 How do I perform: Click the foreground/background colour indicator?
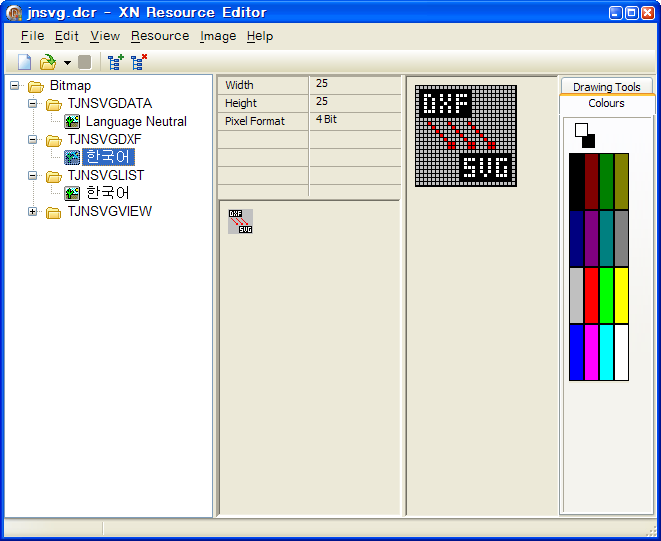pos(585,135)
